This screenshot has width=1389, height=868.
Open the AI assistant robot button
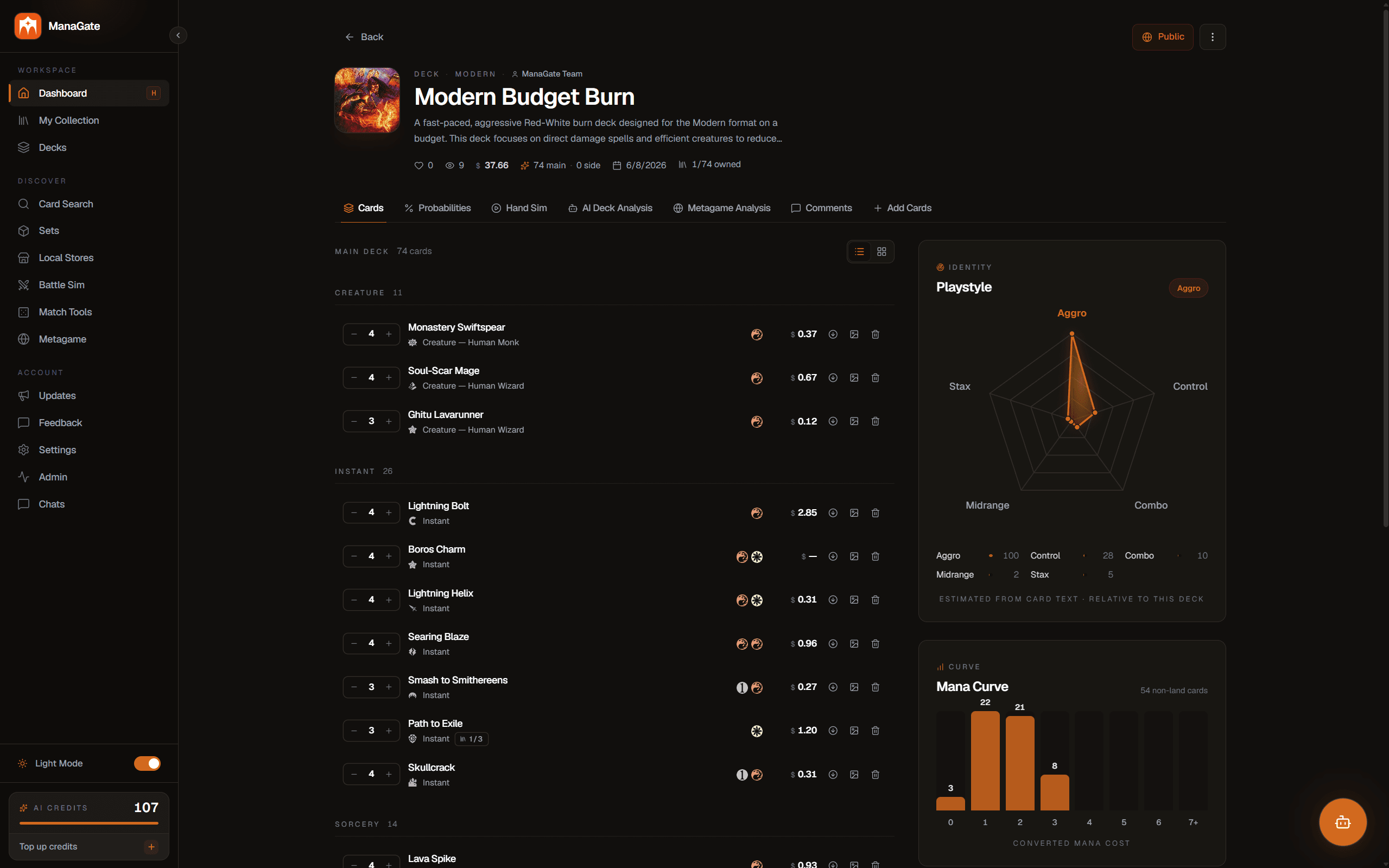click(x=1342, y=822)
